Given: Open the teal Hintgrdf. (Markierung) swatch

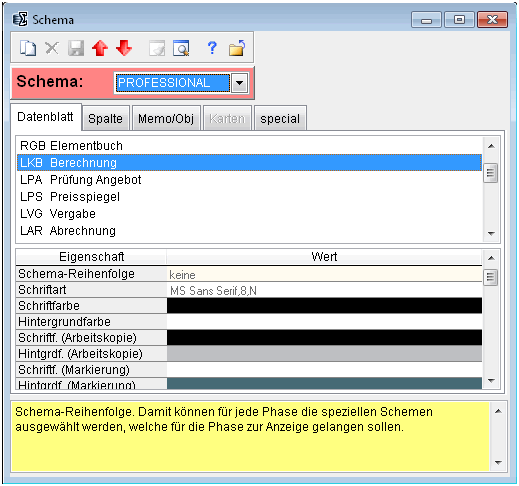Looking at the screenshot, I should (x=324, y=383).
